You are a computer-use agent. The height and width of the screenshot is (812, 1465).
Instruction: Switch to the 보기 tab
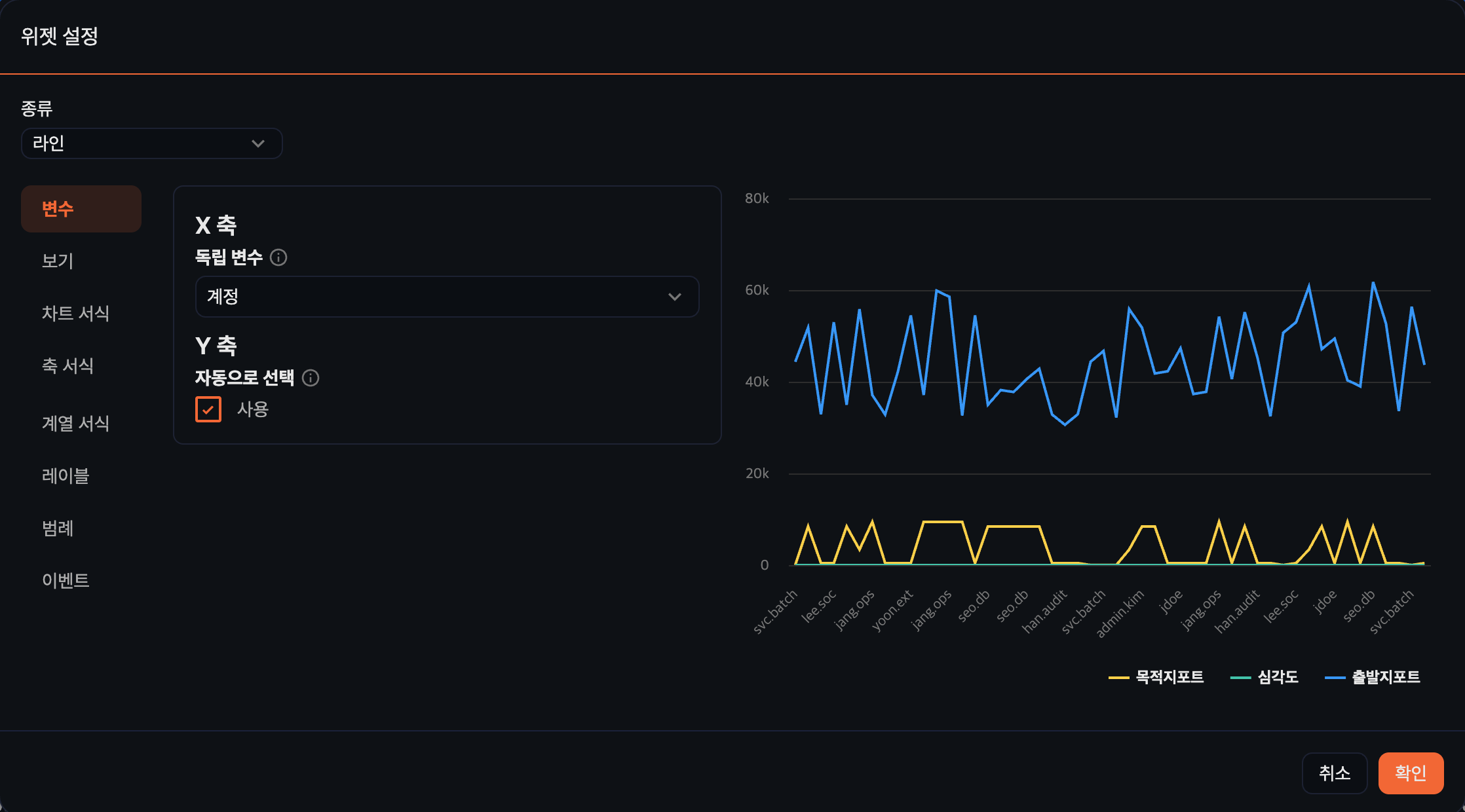[58, 261]
